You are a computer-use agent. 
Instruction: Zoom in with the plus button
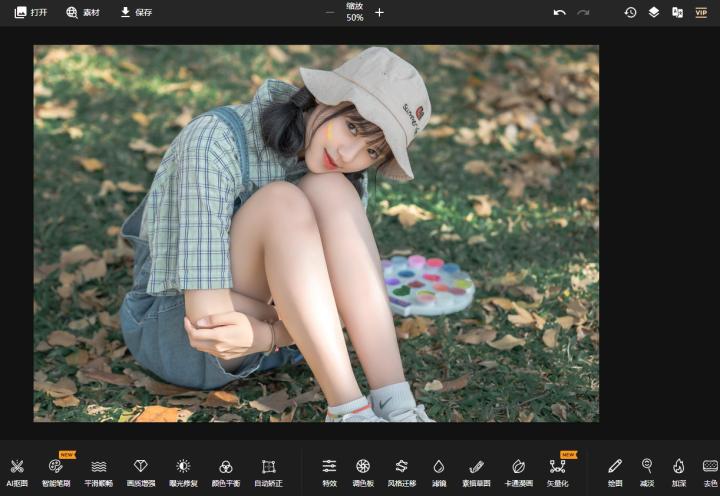[379, 13]
